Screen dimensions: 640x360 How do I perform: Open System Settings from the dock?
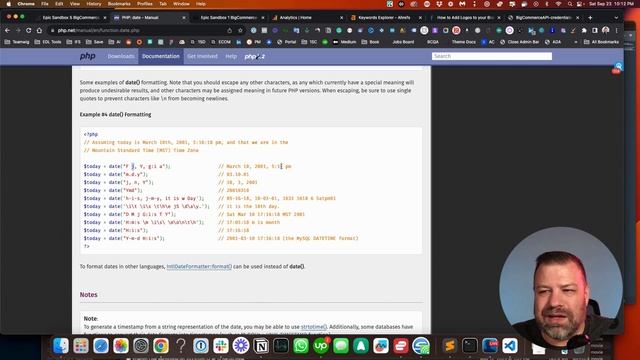pos(141,346)
